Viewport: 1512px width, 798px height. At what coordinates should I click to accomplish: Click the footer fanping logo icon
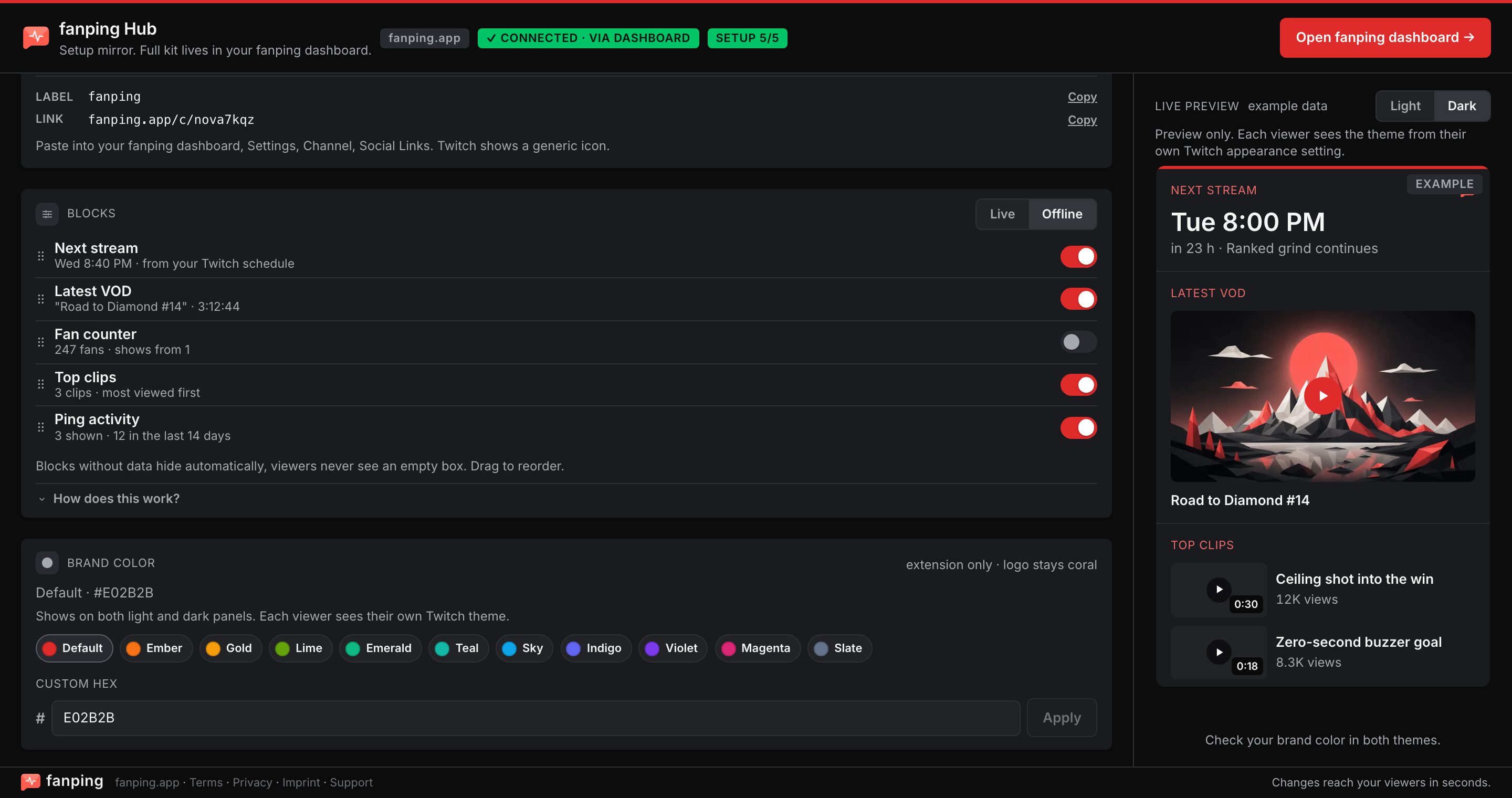click(x=30, y=782)
